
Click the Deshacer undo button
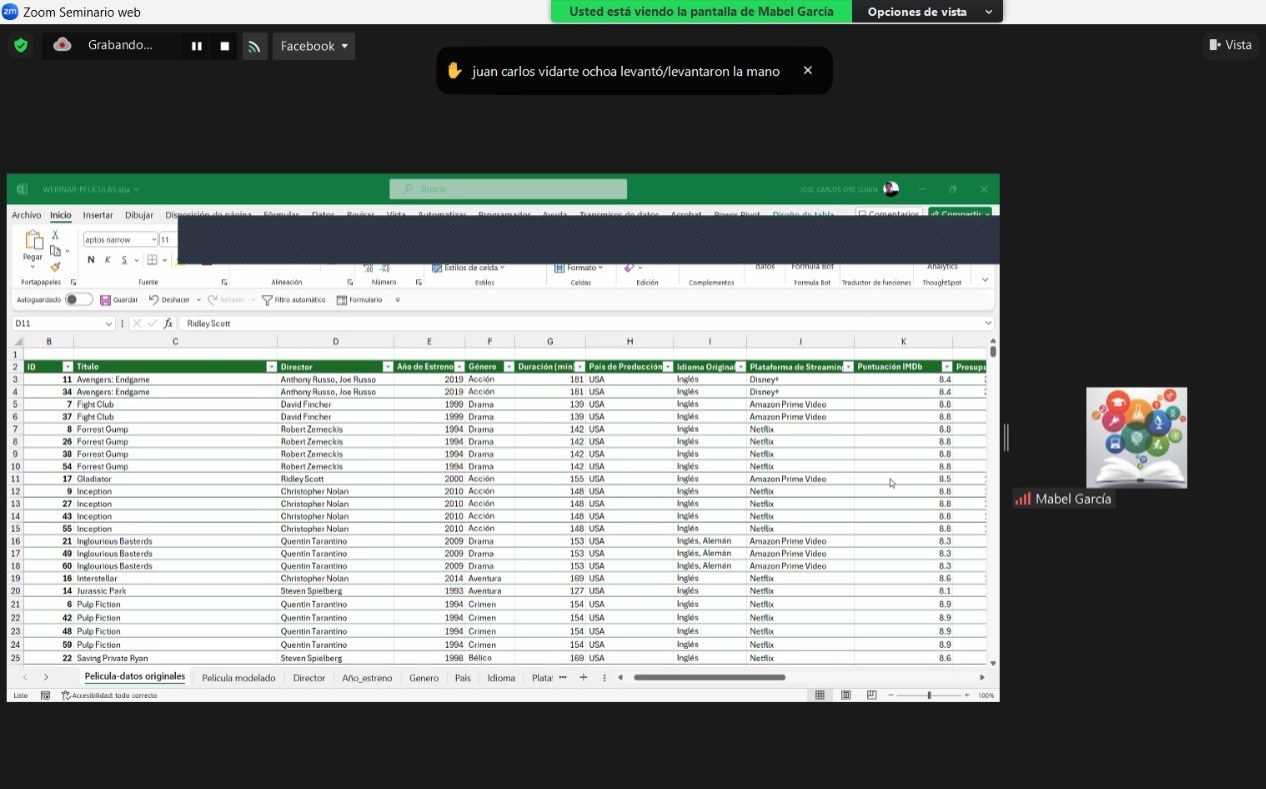click(x=169, y=300)
